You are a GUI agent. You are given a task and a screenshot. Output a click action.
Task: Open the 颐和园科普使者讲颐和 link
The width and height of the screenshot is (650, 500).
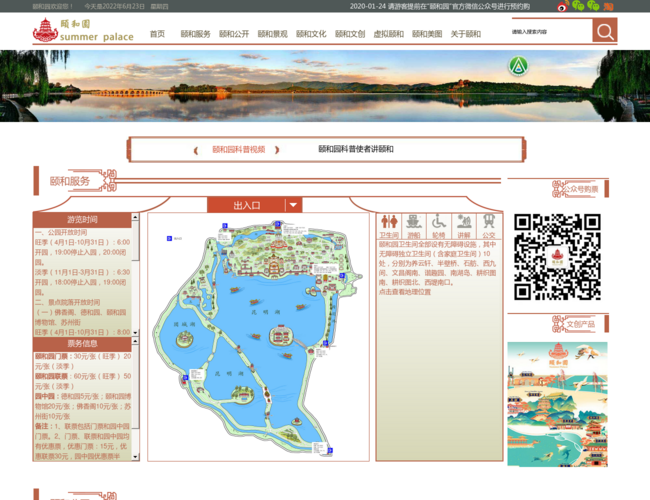coord(355,149)
